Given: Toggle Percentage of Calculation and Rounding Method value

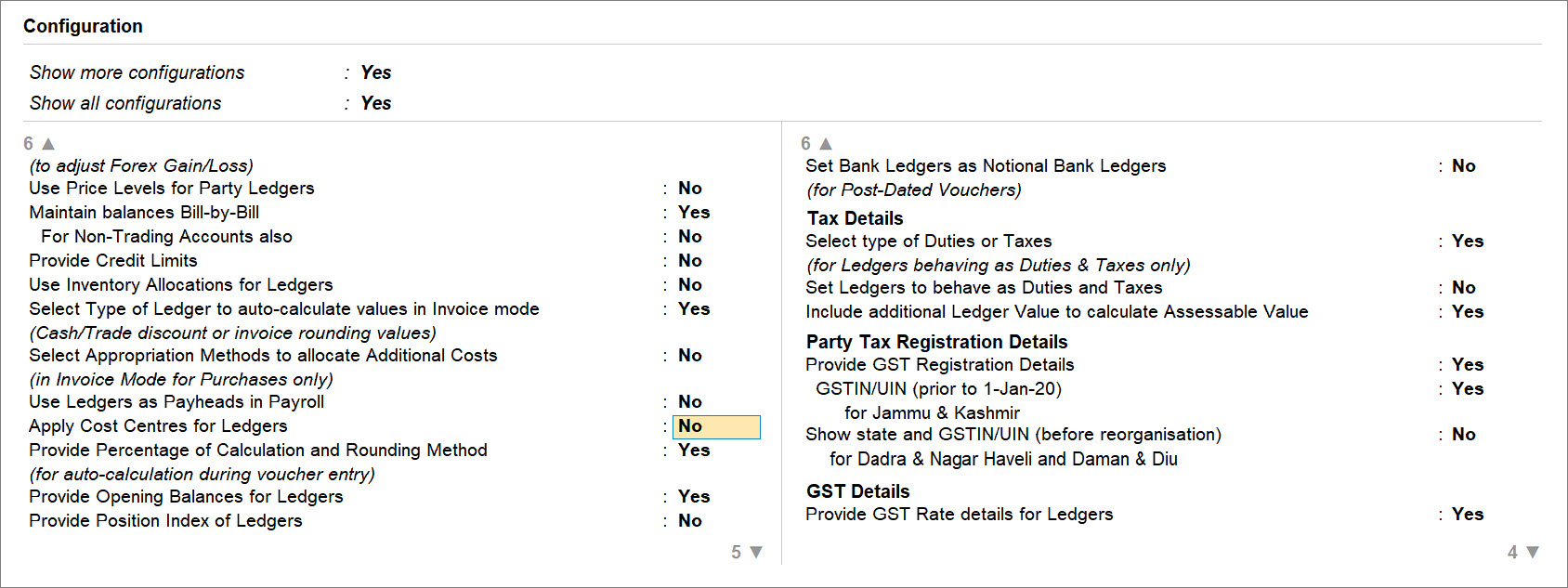Looking at the screenshot, I should [x=694, y=451].
